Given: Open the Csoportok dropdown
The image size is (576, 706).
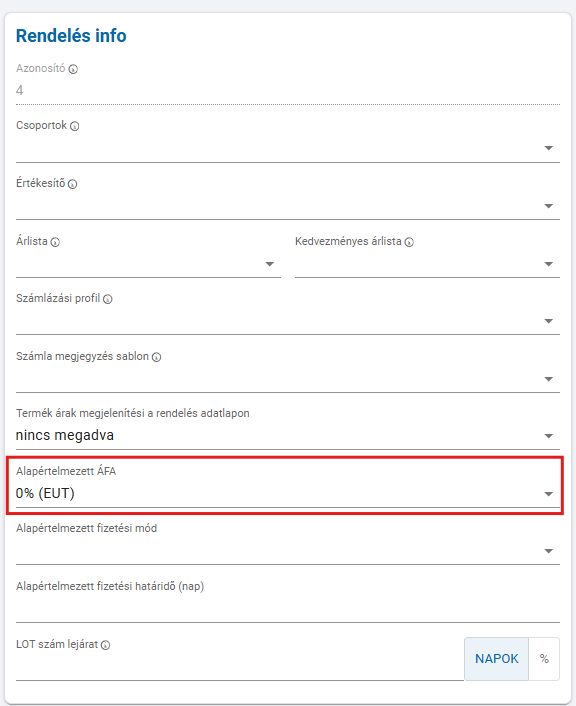Looking at the screenshot, I should click(x=288, y=148).
